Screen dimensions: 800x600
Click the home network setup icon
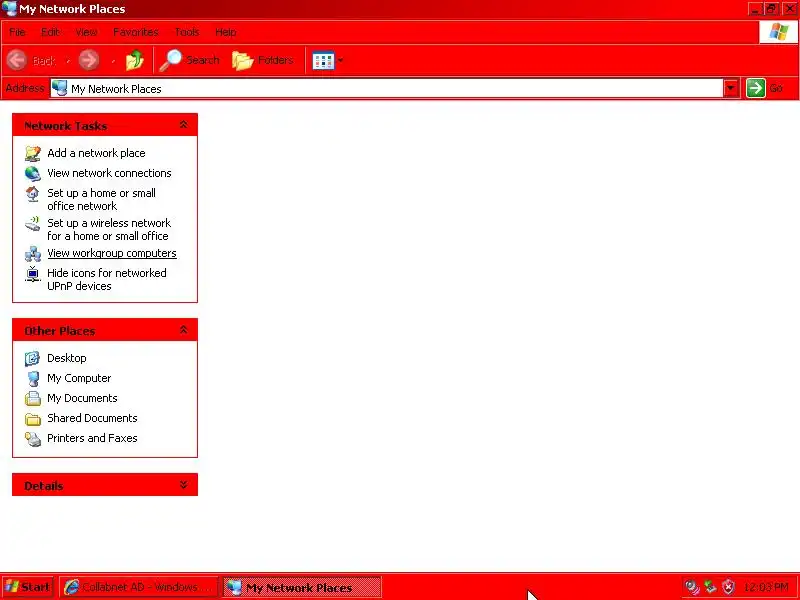coord(33,194)
